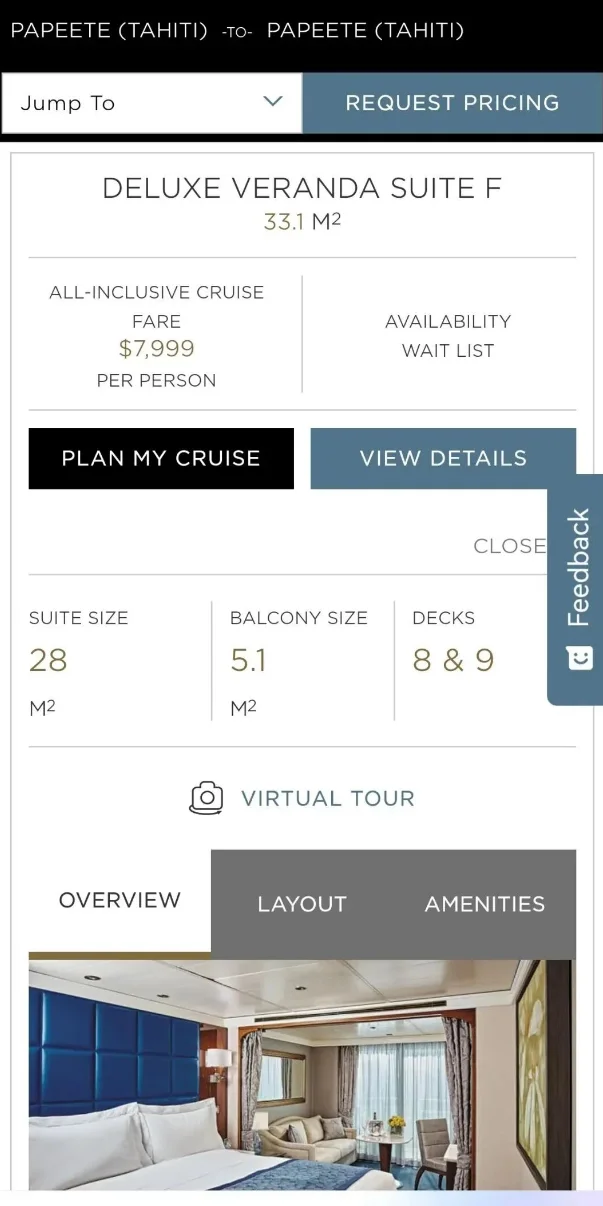603x1206 pixels.
Task: Click the Papeete (Tahiti) itinerary header
Action: tap(237, 30)
